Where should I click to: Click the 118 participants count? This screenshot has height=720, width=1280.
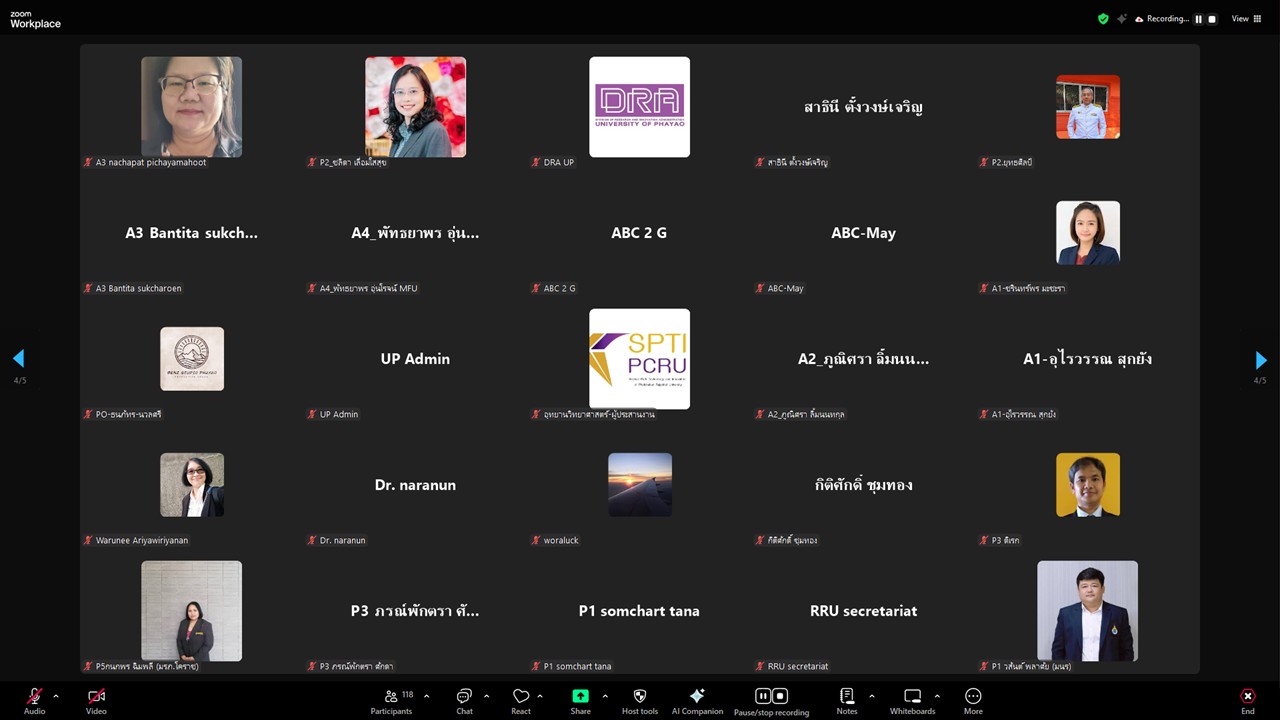tap(407, 694)
